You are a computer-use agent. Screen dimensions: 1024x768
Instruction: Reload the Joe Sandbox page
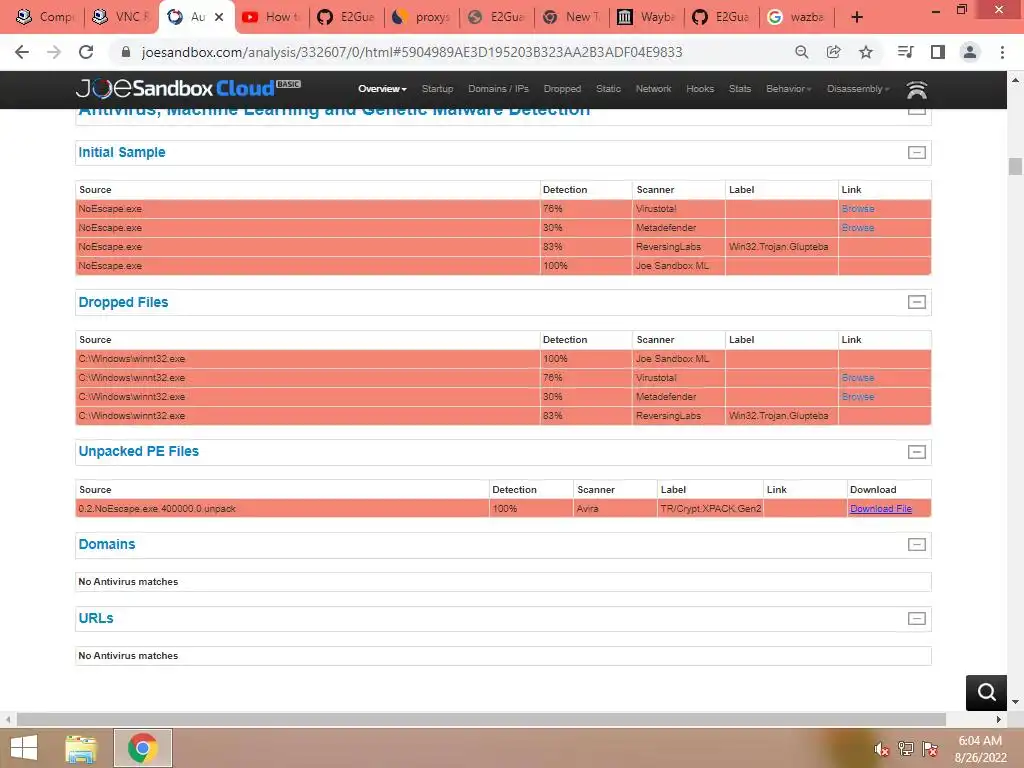click(86, 52)
